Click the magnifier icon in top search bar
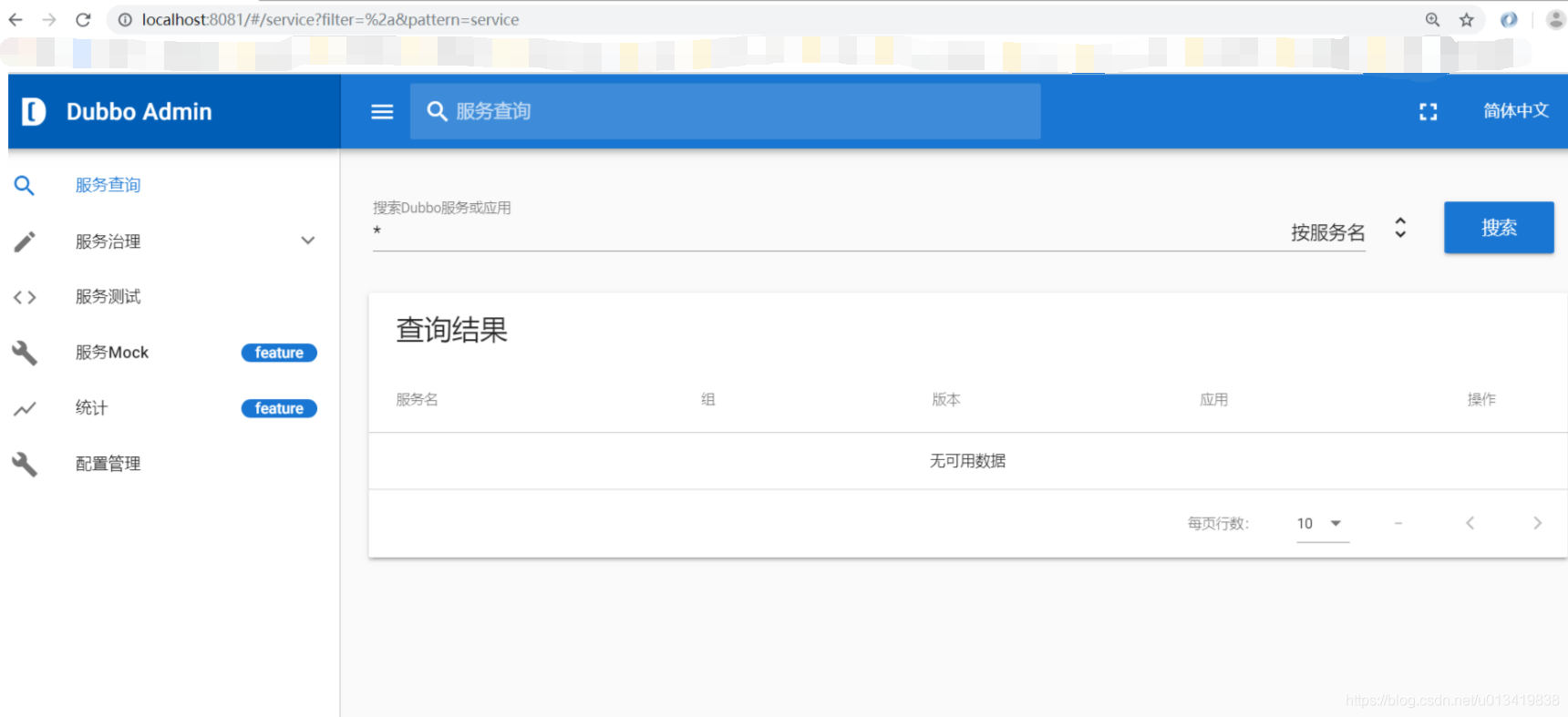Screen dimensions: 1568x717 click(x=438, y=111)
